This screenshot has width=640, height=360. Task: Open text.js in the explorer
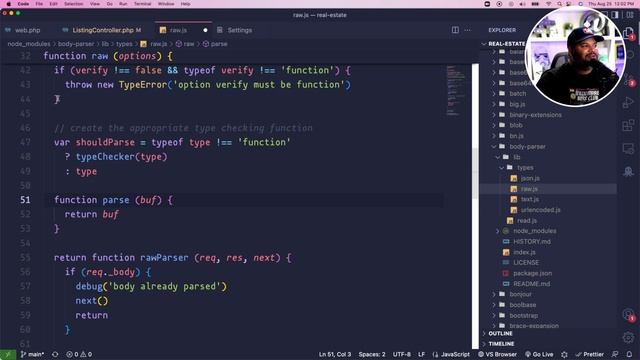tap(529, 199)
